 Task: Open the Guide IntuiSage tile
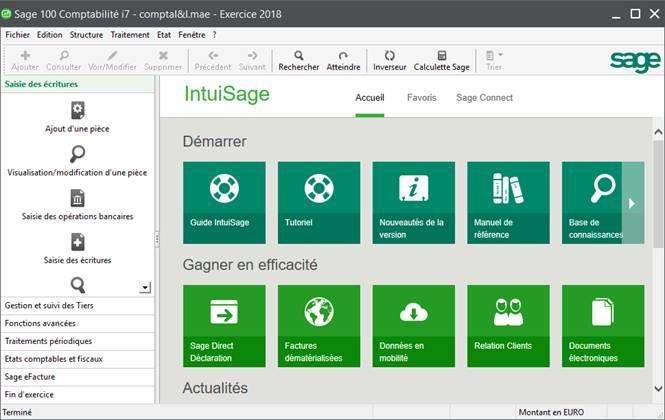coord(224,203)
